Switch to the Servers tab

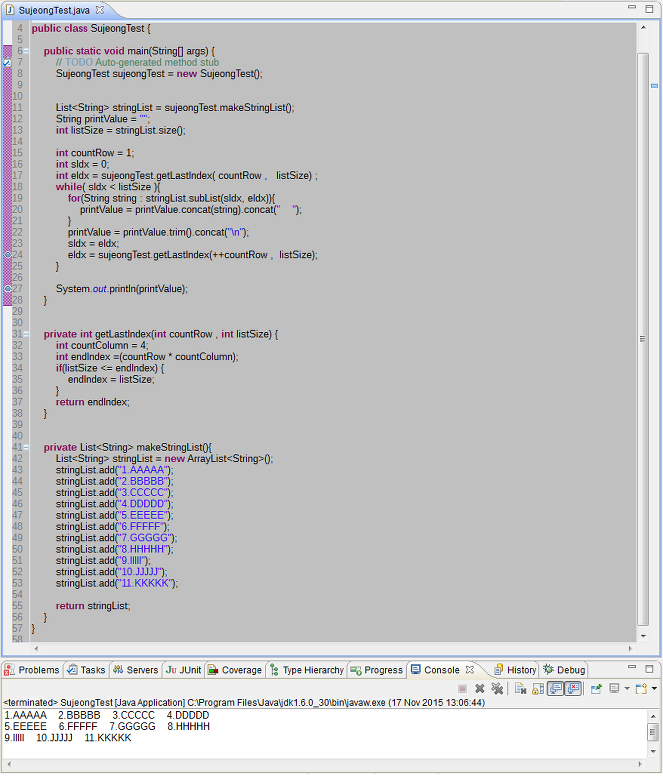tap(135, 670)
